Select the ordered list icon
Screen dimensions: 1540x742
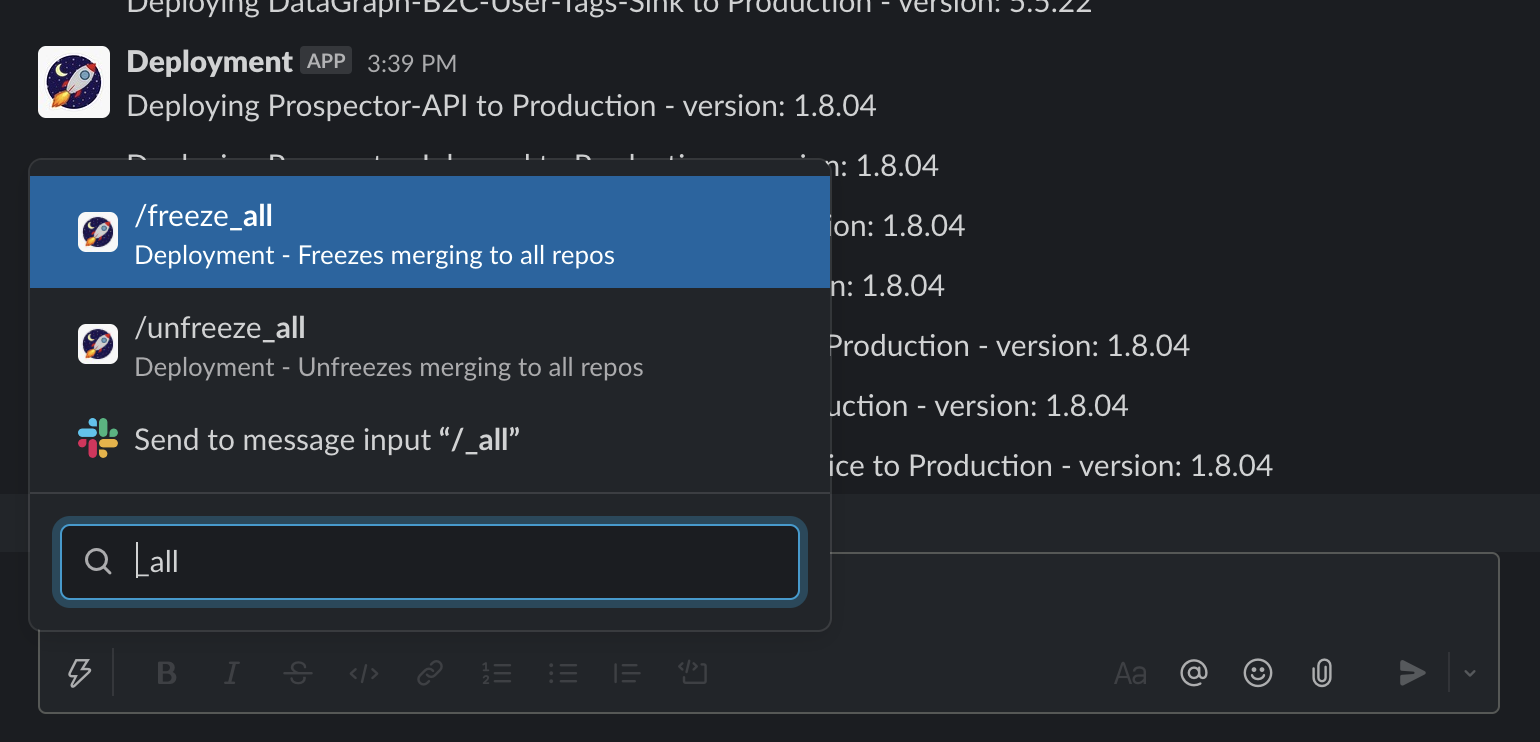point(496,673)
